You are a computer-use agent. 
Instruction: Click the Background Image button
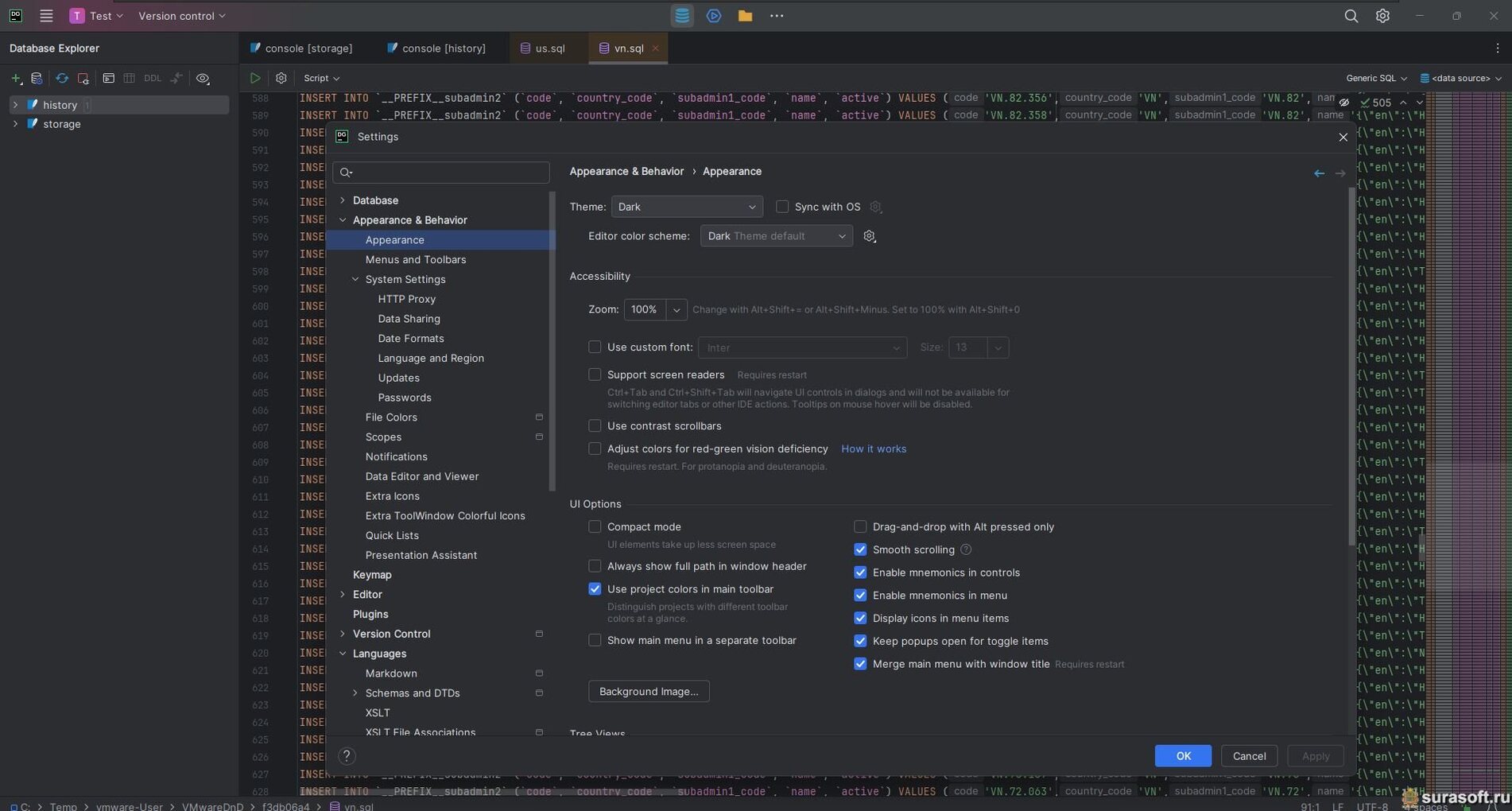[x=648, y=692]
